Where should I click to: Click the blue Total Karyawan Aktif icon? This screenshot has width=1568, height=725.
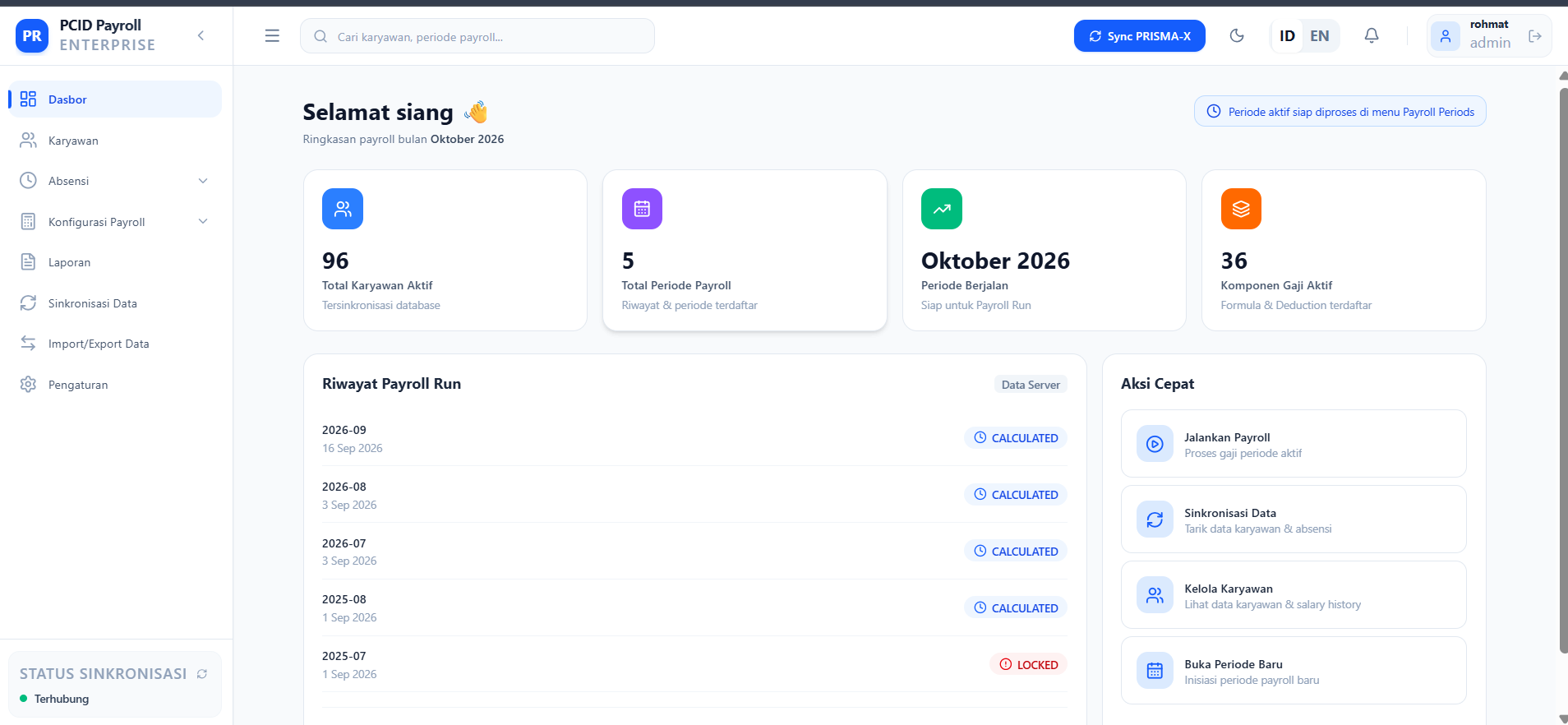pyautogui.click(x=343, y=209)
